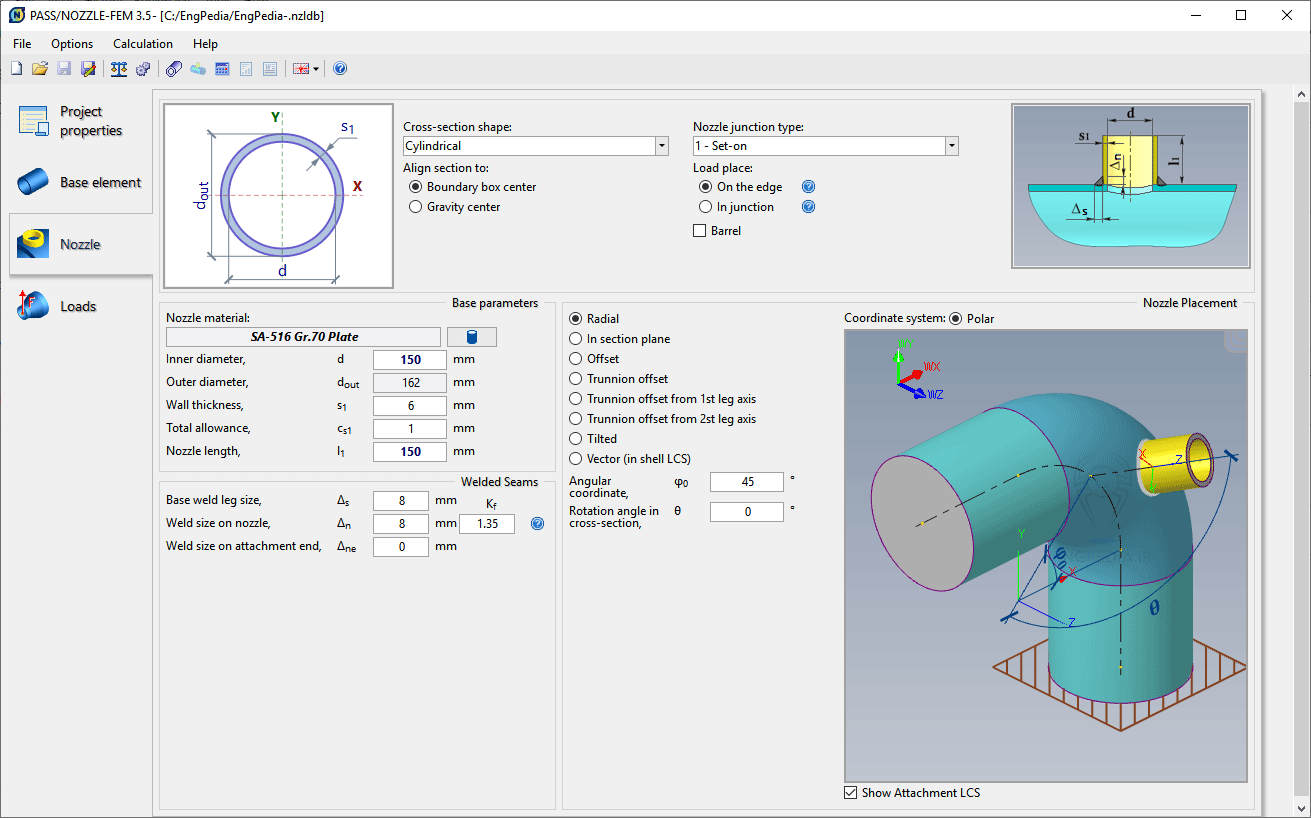Expand the Cross-section shape dropdown
This screenshot has height=818, width=1311.
click(661, 146)
